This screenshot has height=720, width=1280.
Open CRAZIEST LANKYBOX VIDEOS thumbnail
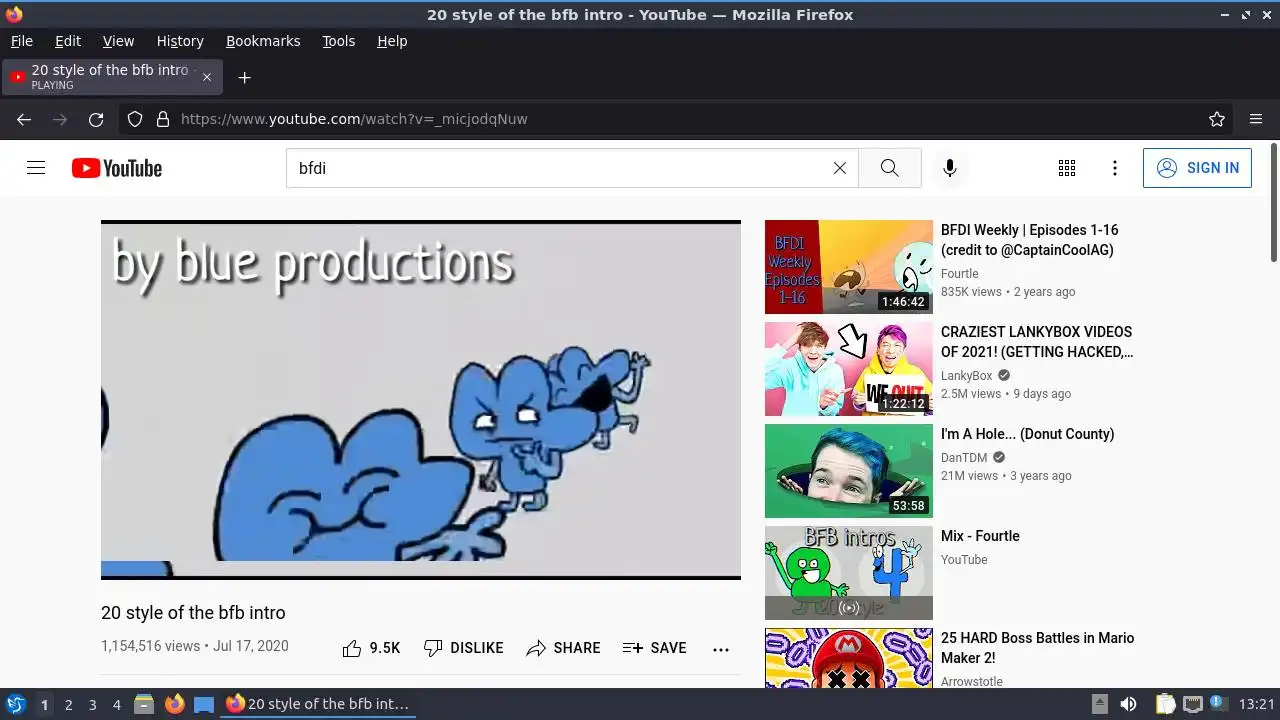(x=849, y=369)
